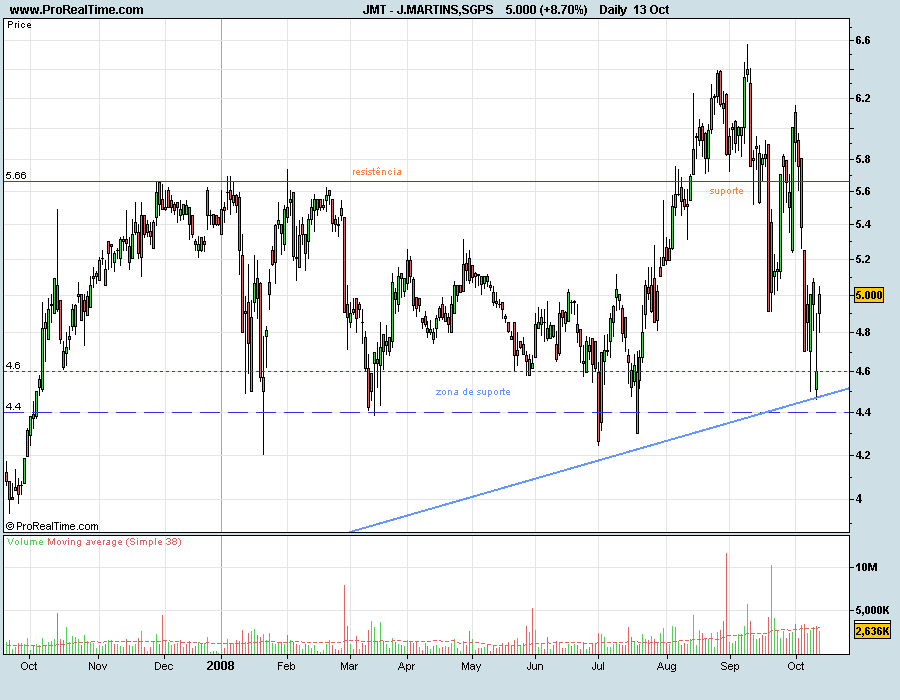Click the 5.66 resistance level label

pos(15,176)
